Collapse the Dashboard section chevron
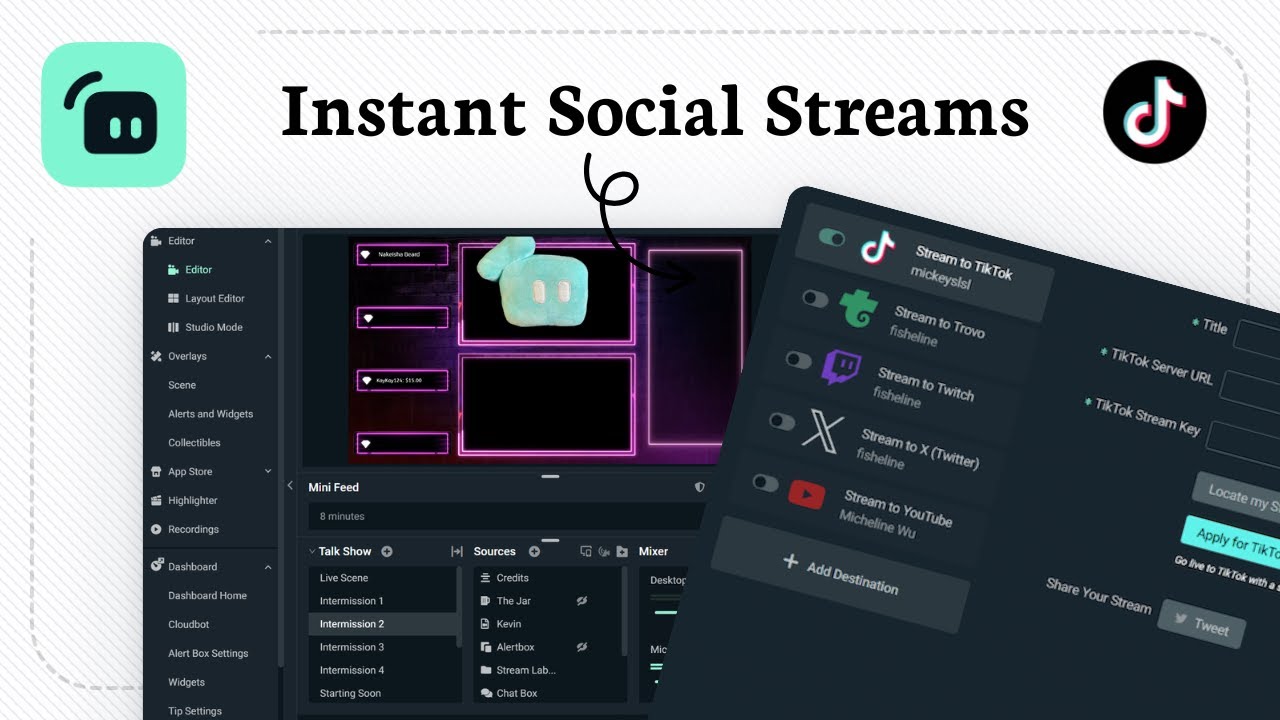Screen dimensions: 1280x720 click(268, 567)
